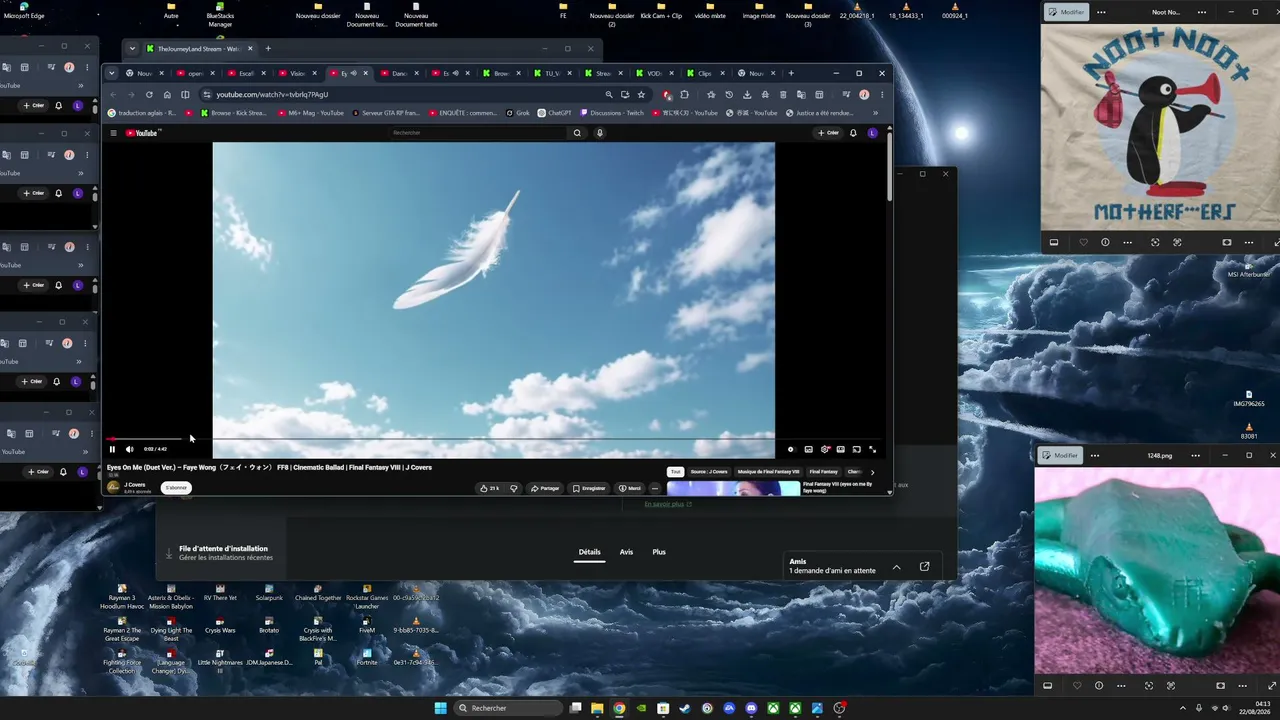The image size is (1280, 720).
Task: Switch to theater mode in YouTube player
Action: point(841,449)
